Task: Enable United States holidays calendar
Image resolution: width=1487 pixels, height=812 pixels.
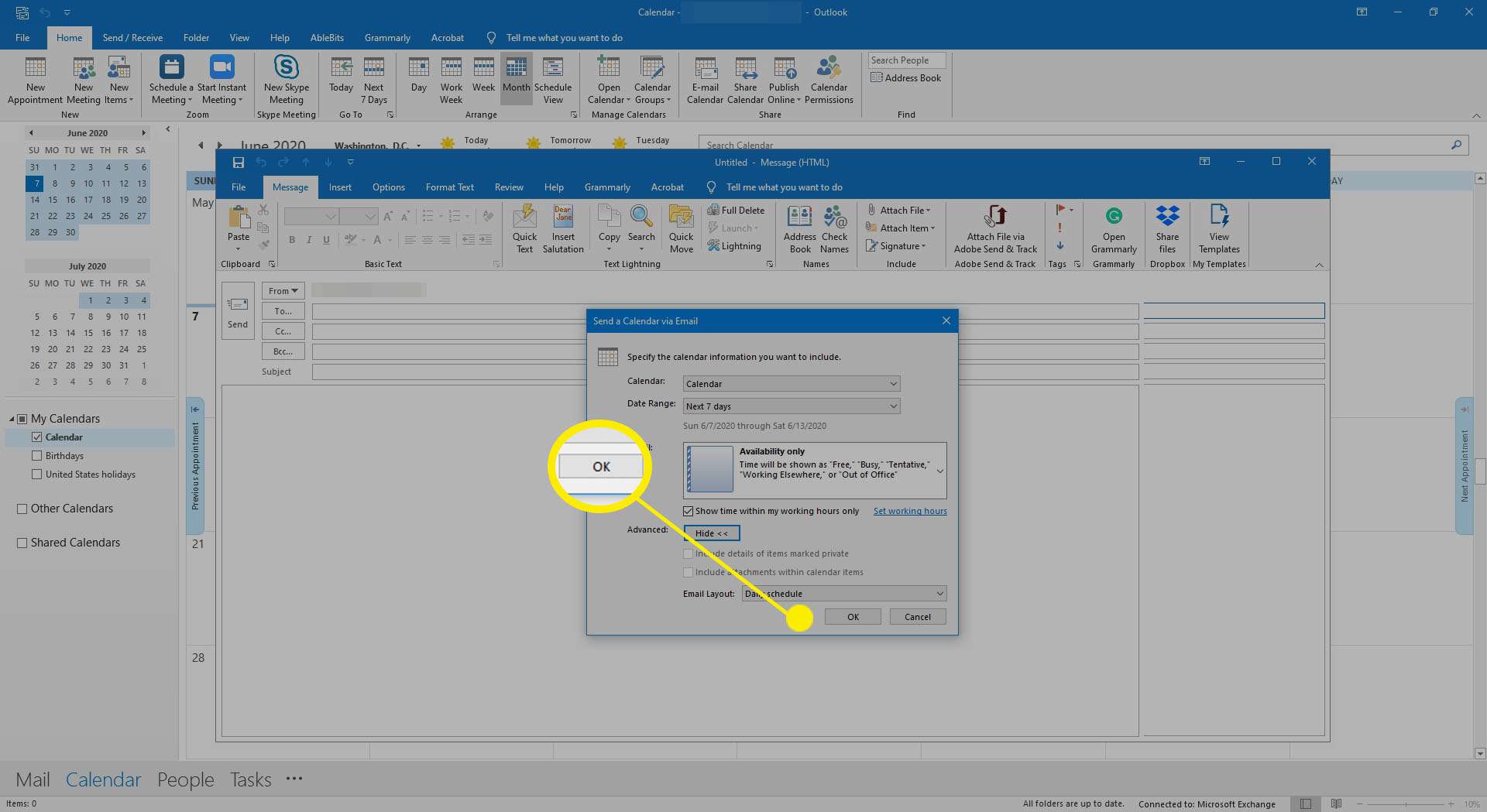Action: [x=36, y=475]
